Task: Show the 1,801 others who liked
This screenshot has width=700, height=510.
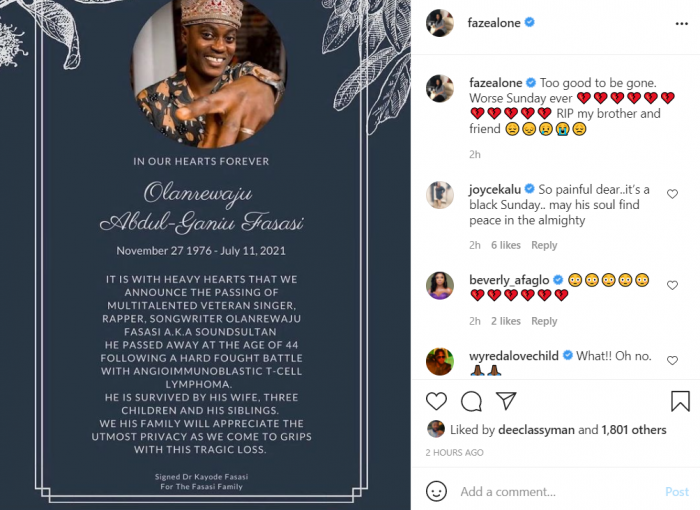Action: click(x=633, y=430)
